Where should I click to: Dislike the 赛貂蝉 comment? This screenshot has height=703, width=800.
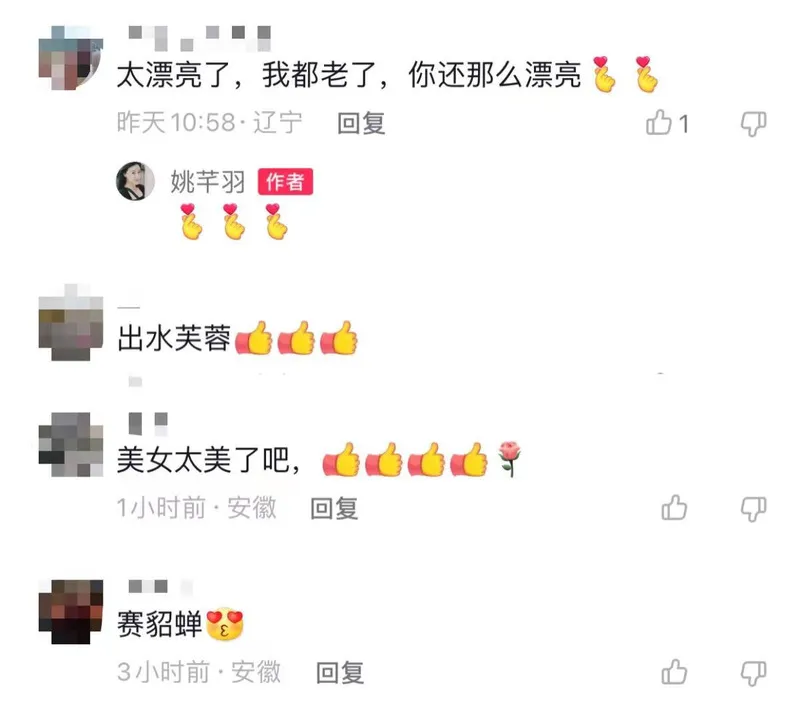(754, 672)
